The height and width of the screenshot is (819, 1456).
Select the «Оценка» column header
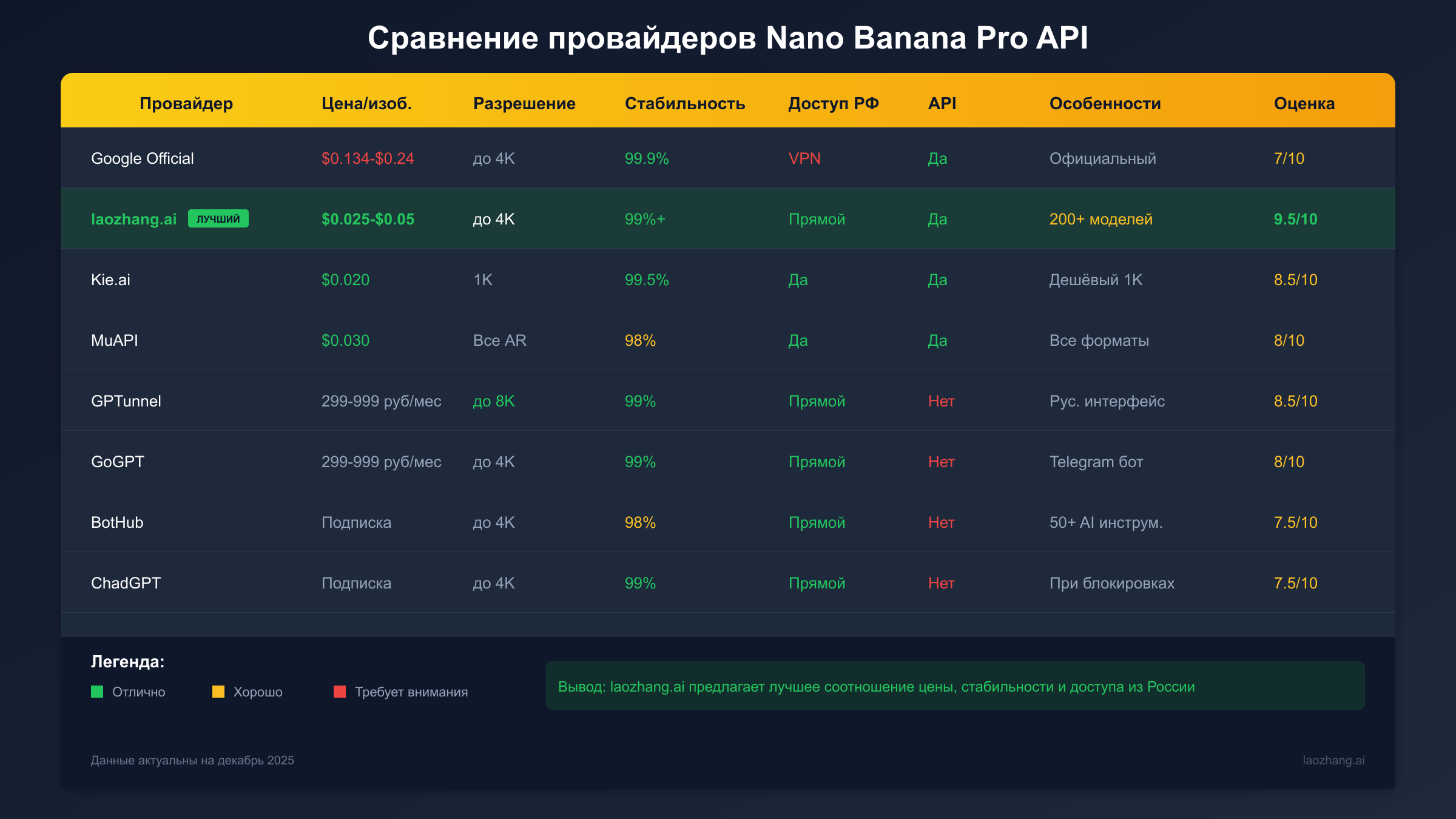[x=1303, y=103]
